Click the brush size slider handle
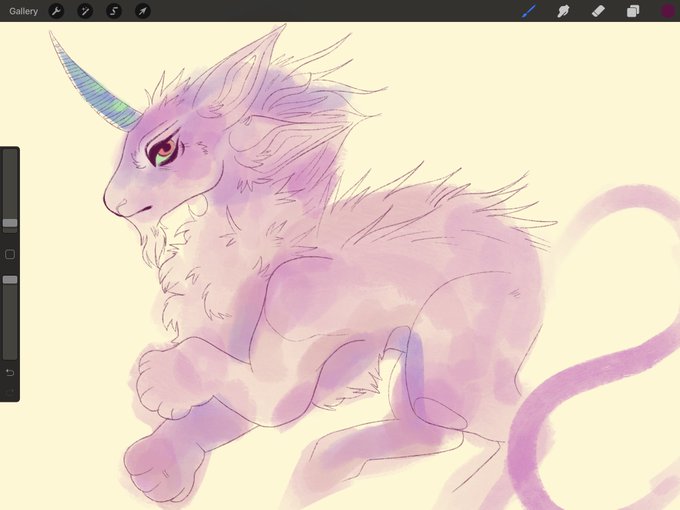Screen dimensions: 680x510 [x=10, y=223]
